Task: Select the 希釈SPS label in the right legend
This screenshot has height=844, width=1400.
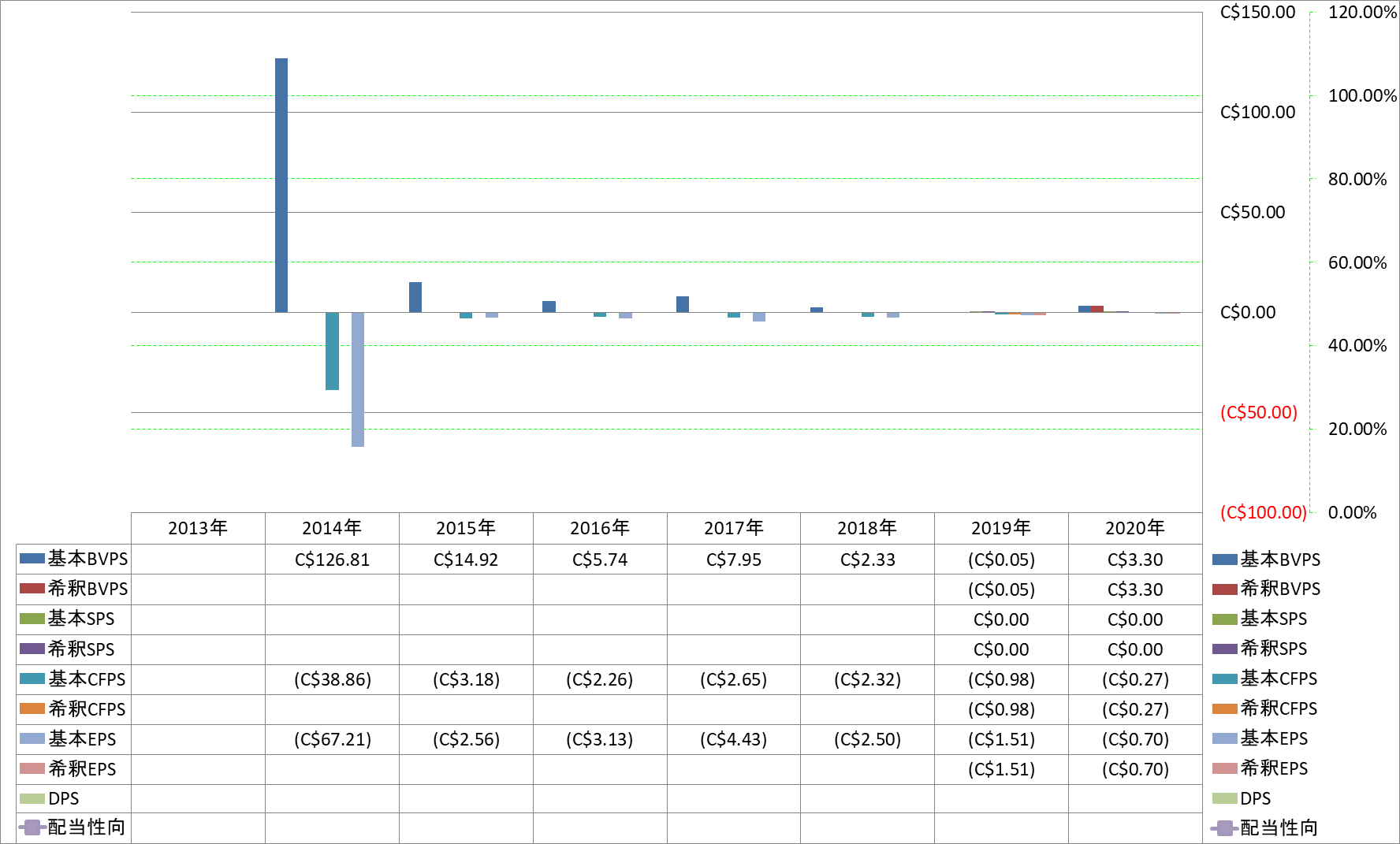Action: [1273, 649]
